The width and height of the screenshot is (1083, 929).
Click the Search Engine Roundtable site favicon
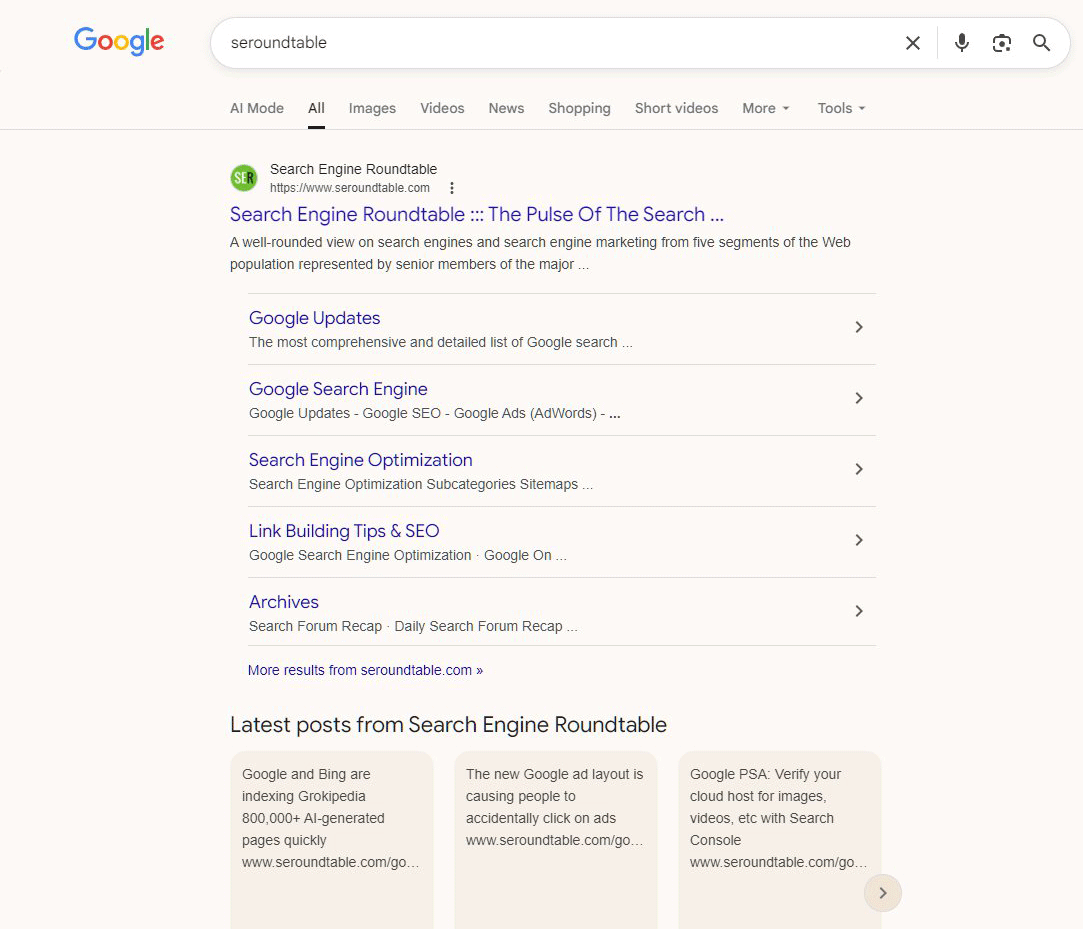pos(243,177)
